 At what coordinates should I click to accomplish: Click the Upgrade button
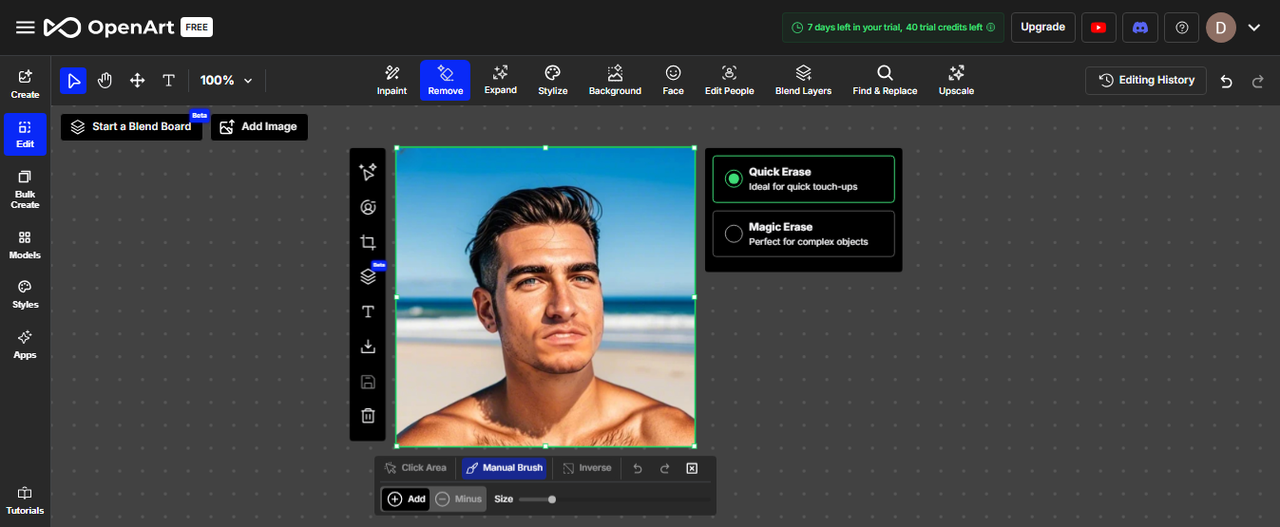(x=1043, y=27)
